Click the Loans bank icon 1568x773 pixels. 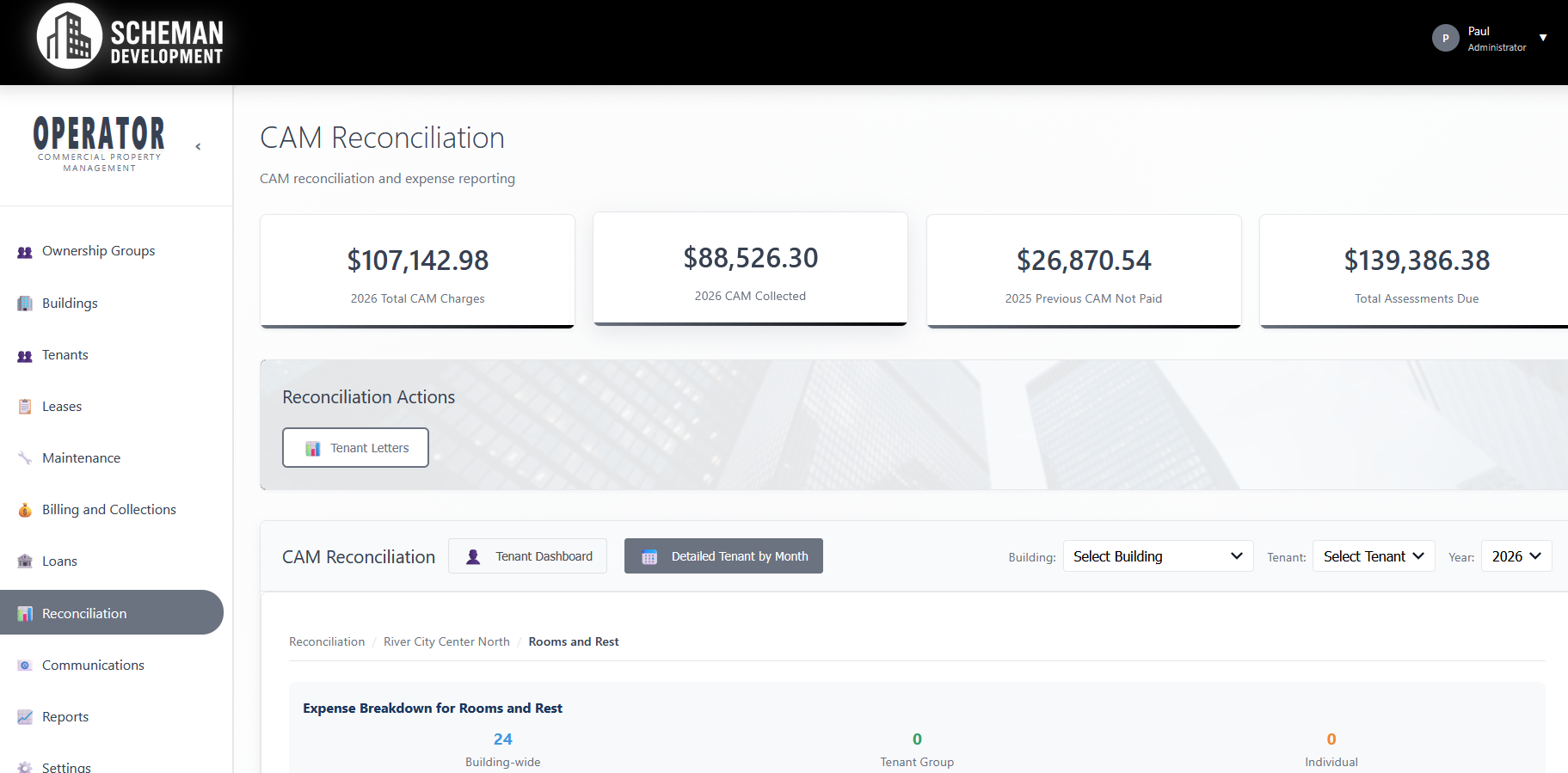[25, 561]
